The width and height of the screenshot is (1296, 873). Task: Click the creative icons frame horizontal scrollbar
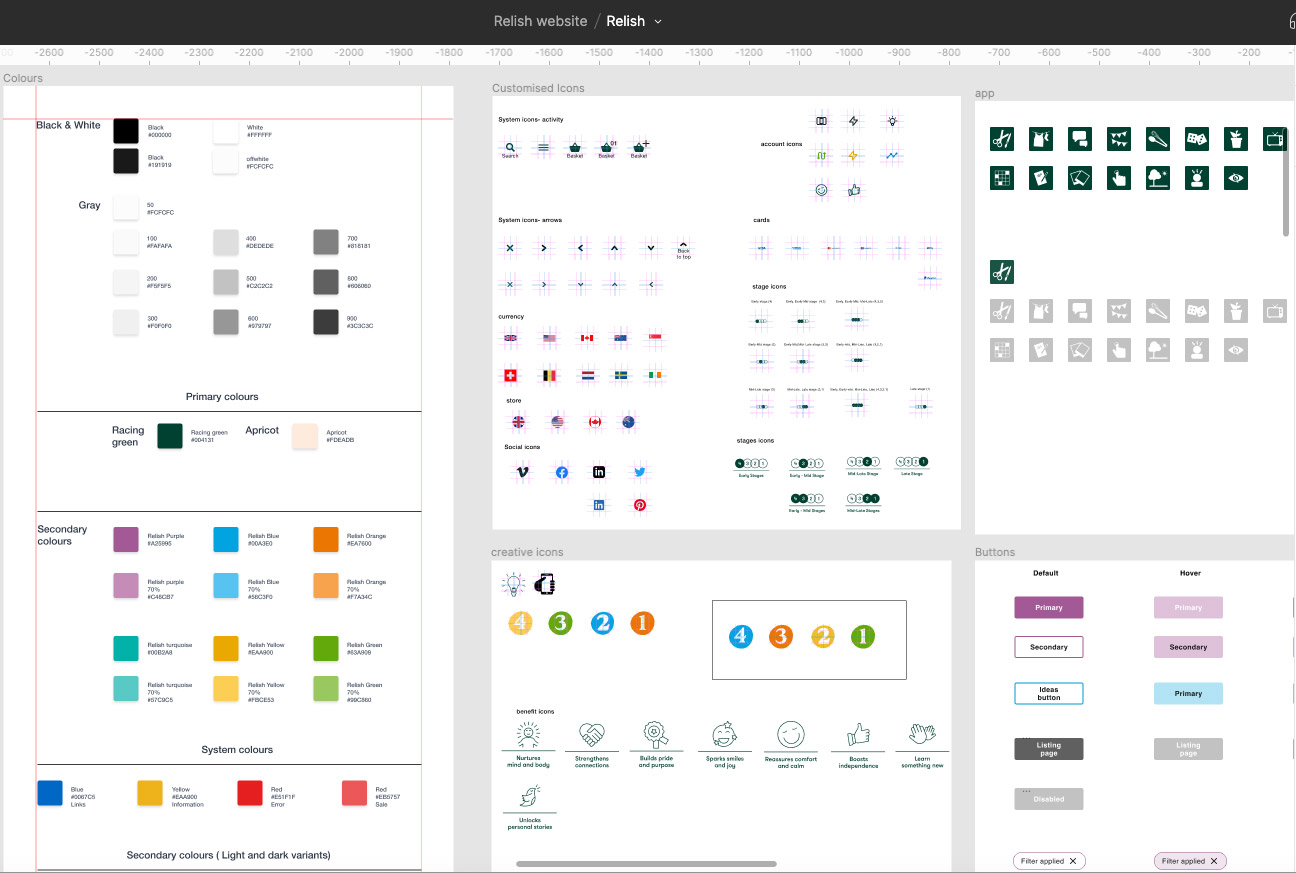click(x=646, y=864)
